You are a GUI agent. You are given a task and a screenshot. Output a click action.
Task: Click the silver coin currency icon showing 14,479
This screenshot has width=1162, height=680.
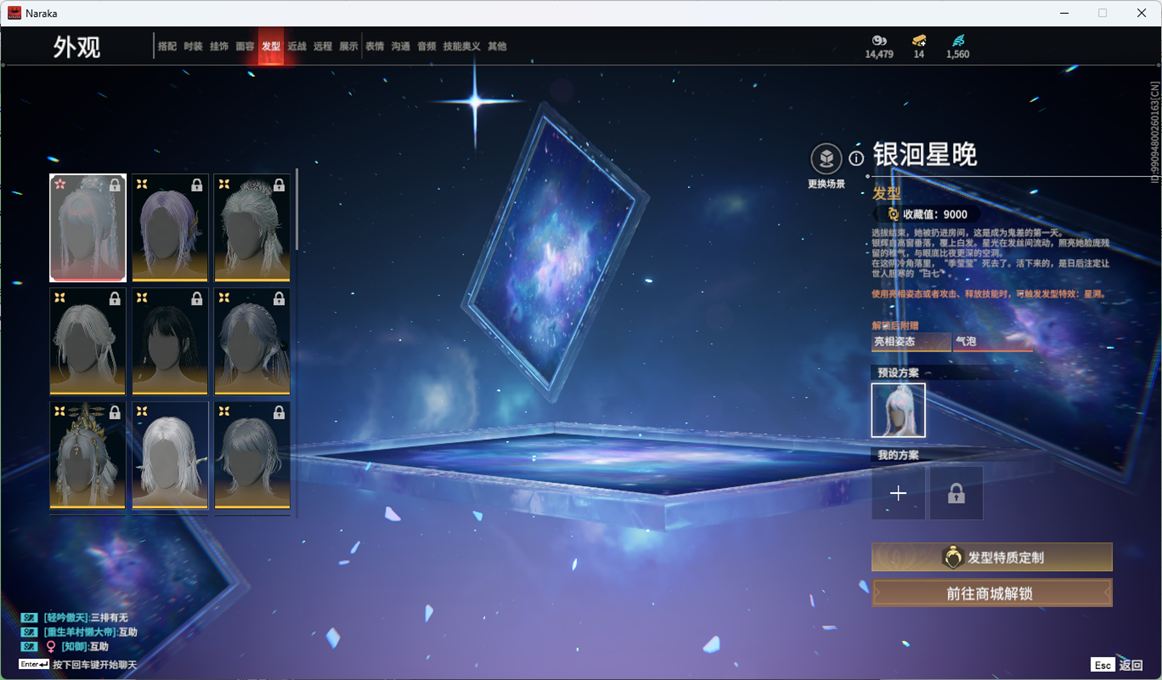coord(879,41)
